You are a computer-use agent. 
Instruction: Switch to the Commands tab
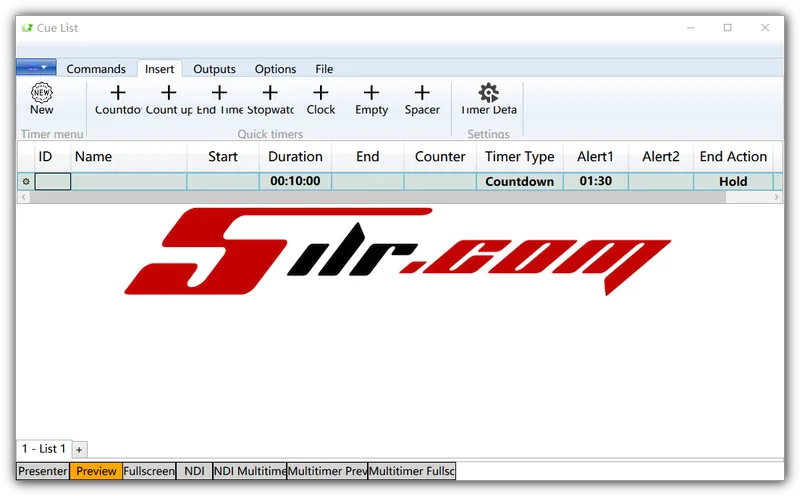(x=96, y=69)
